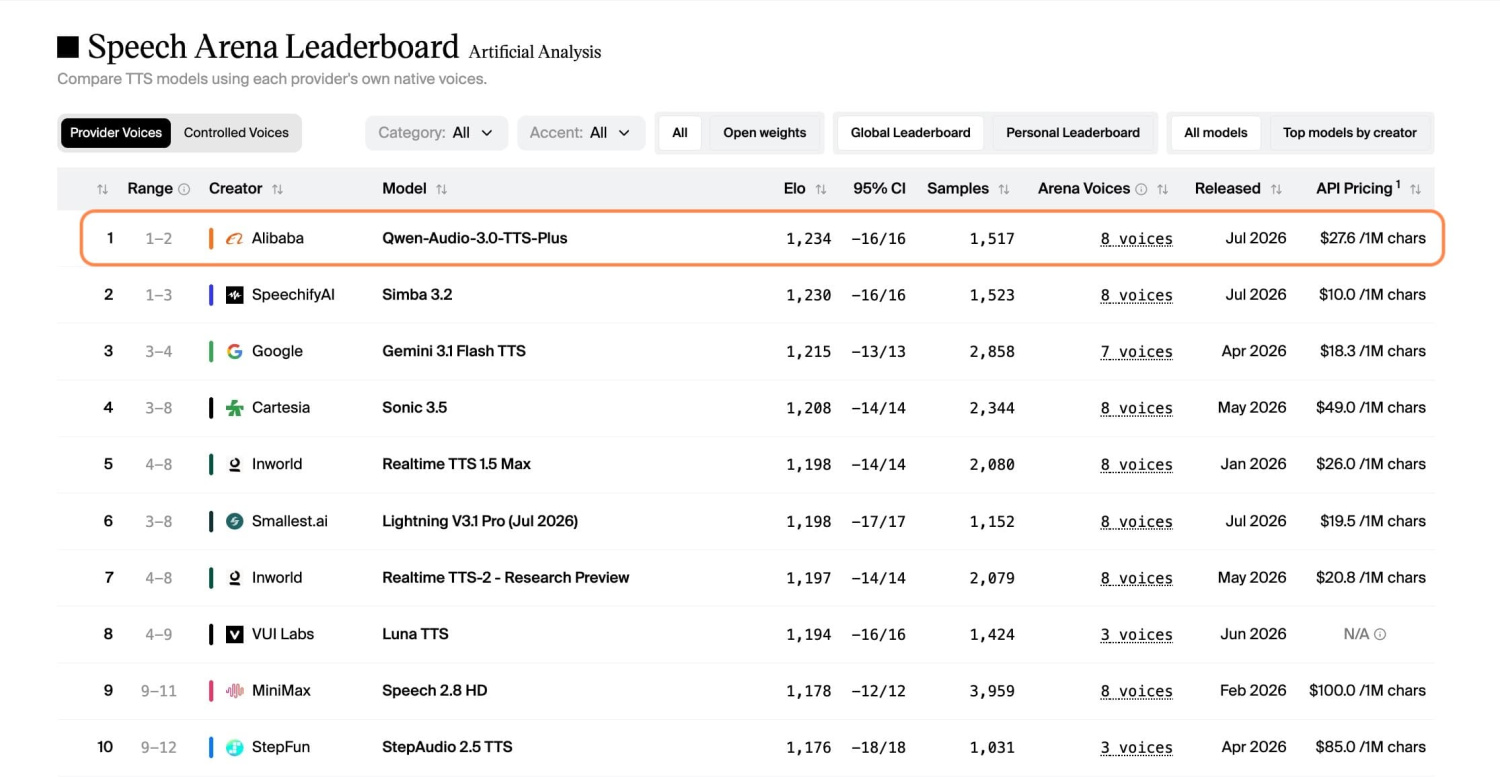Image resolution: width=1500 pixels, height=777 pixels.
Task: Sort the table by rank number column
Action: tap(102, 189)
